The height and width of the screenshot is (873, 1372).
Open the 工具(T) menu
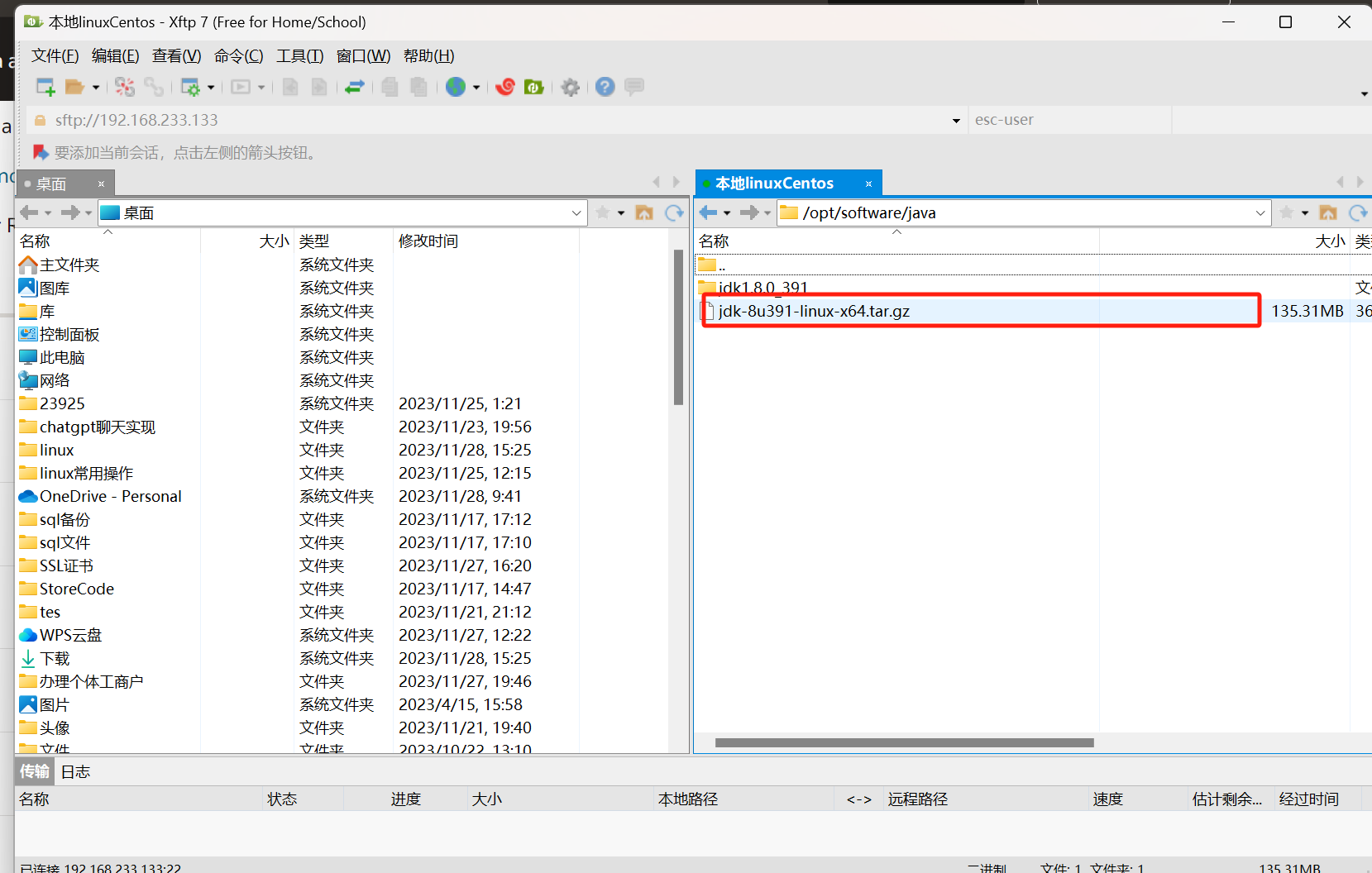click(300, 56)
